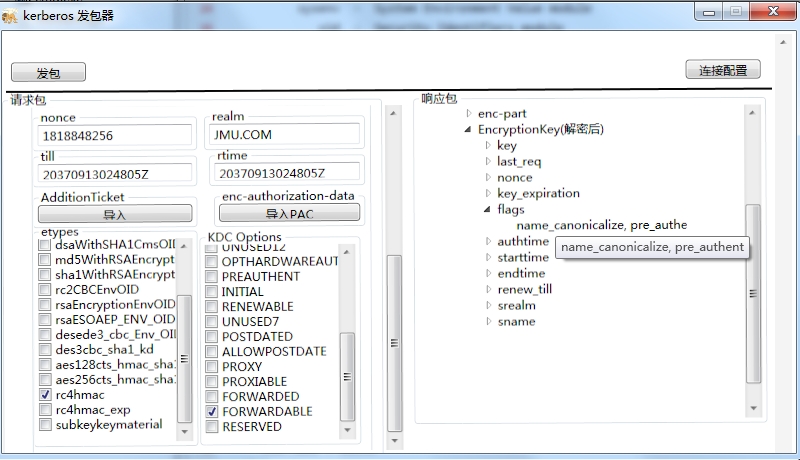Click the 发包 send packet button
Viewport: 800px width, 460px height.
pyautogui.click(x=48, y=73)
